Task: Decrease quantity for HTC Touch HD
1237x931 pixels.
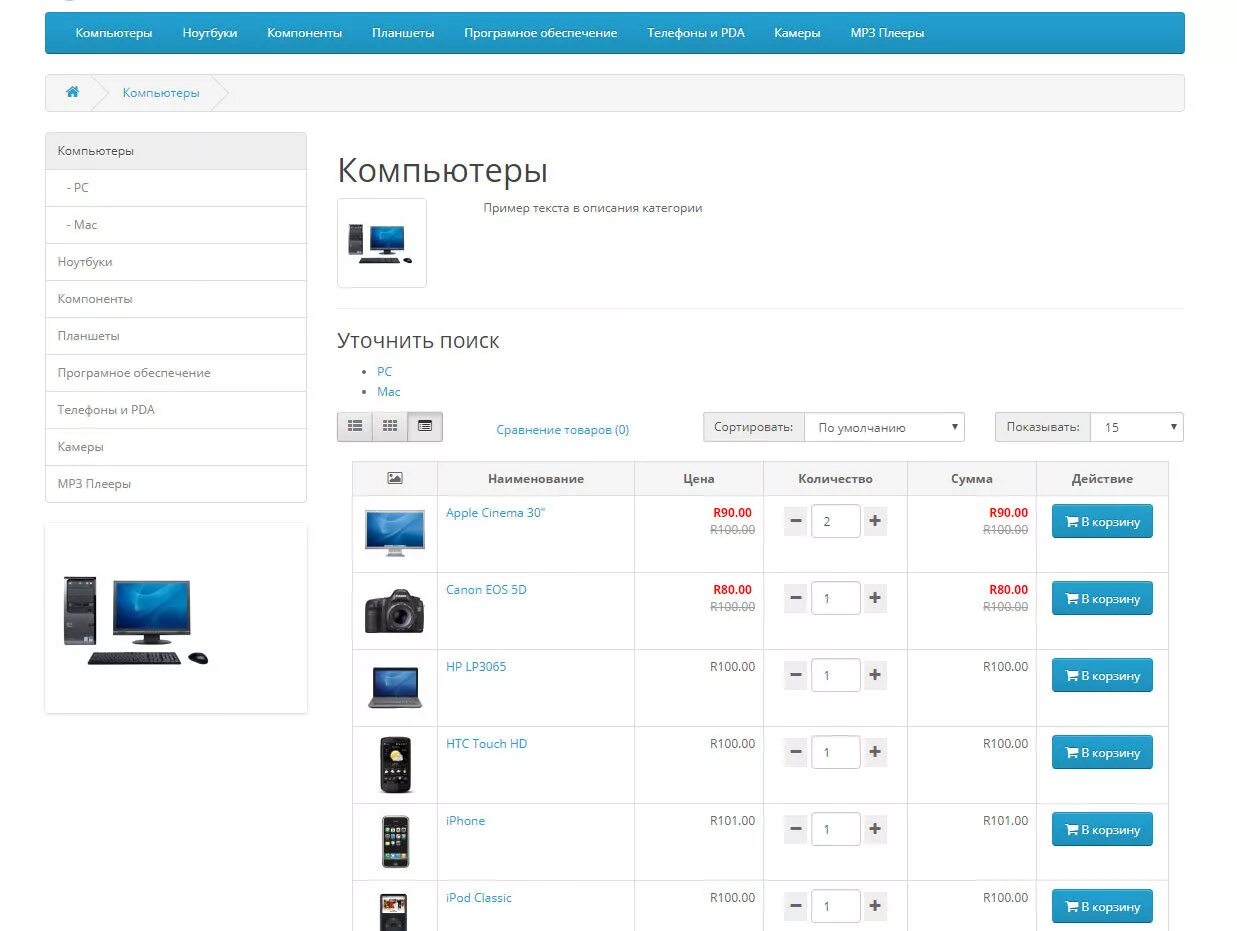Action: click(796, 752)
